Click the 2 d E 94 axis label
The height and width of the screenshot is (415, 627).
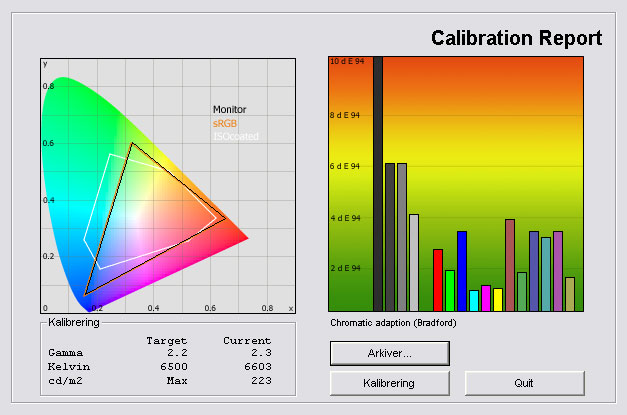(x=345, y=268)
